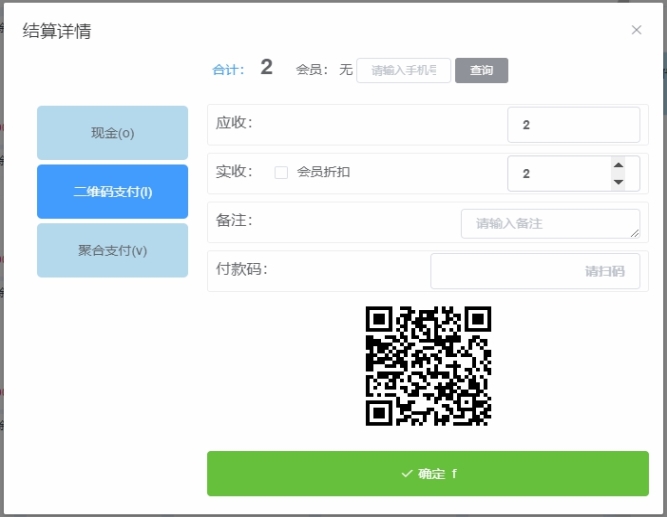This screenshot has width=667, height=517.
Task: Click the payment QR code image
Action: pos(428,366)
